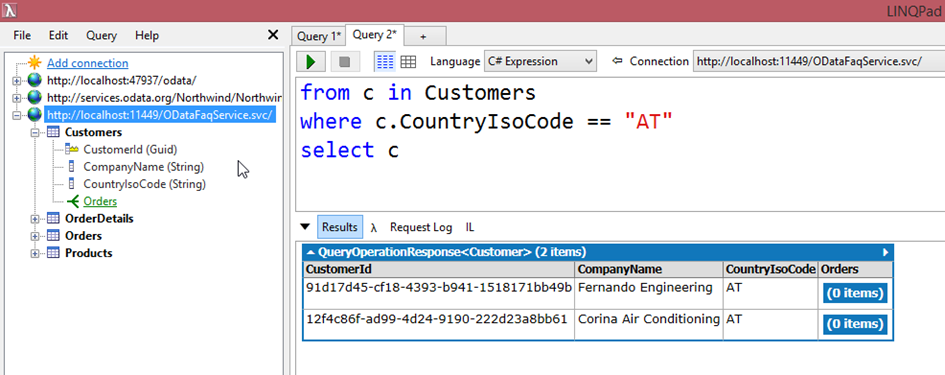
Task: Open the lambda results tab
Action: click(x=374, y=227)
